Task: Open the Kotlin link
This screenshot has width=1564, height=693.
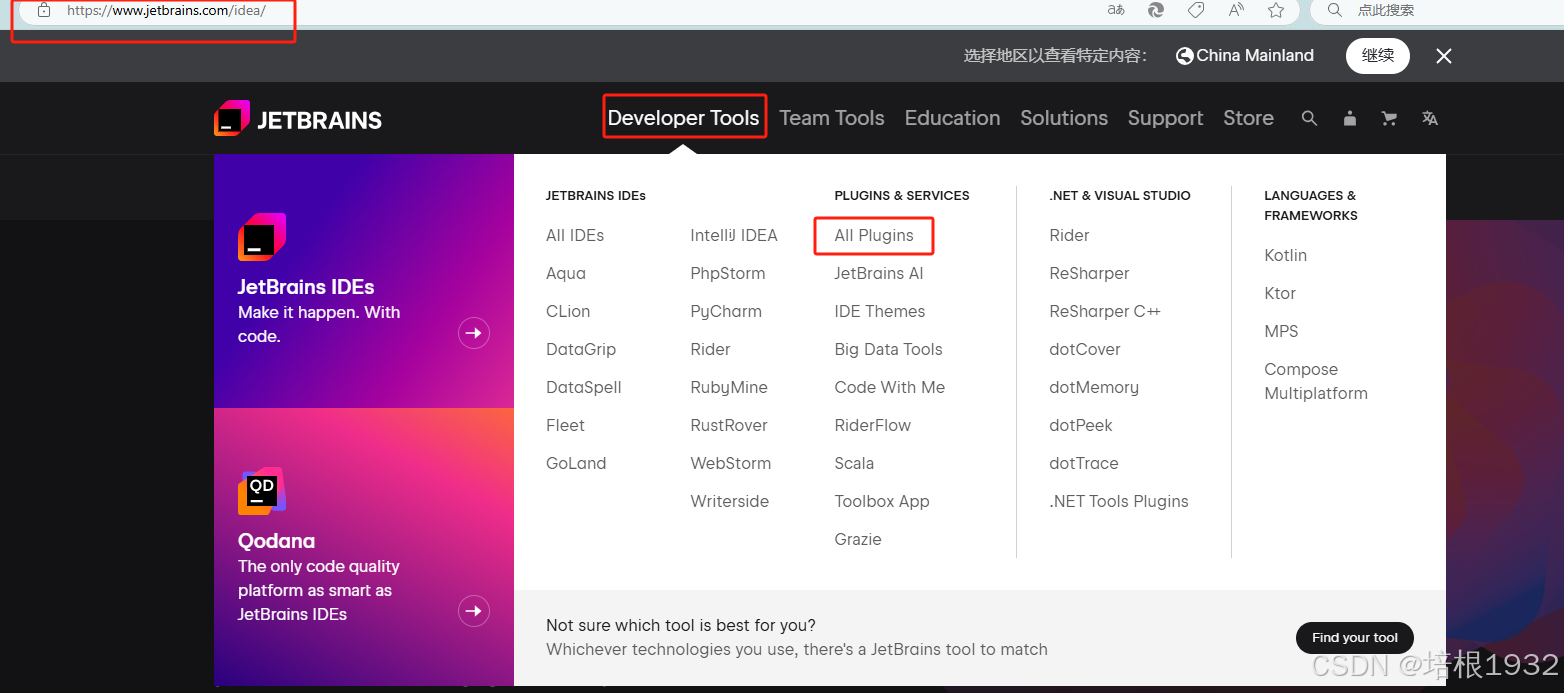Action: pos(1285,256)
